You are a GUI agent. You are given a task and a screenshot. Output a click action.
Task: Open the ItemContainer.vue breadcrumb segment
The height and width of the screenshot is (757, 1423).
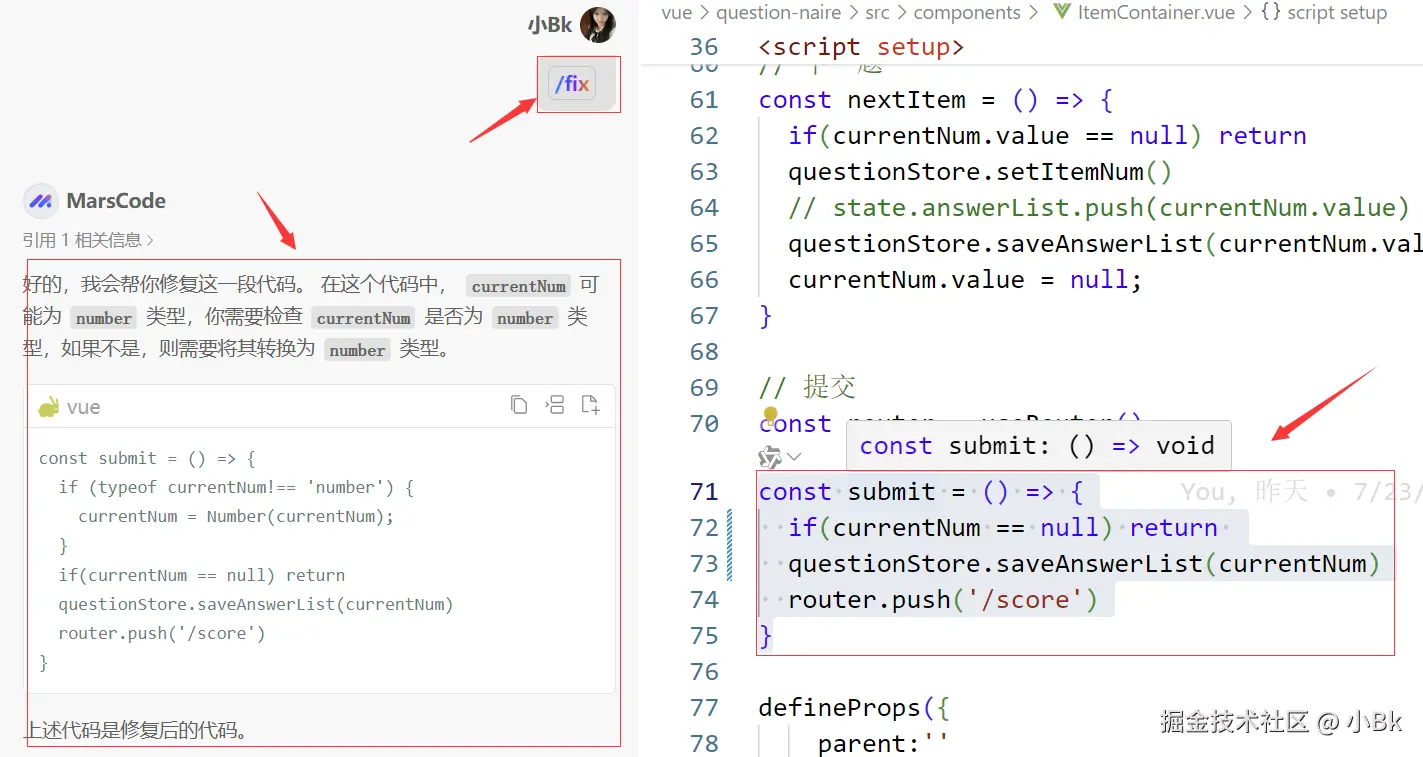pos(1156,13)
